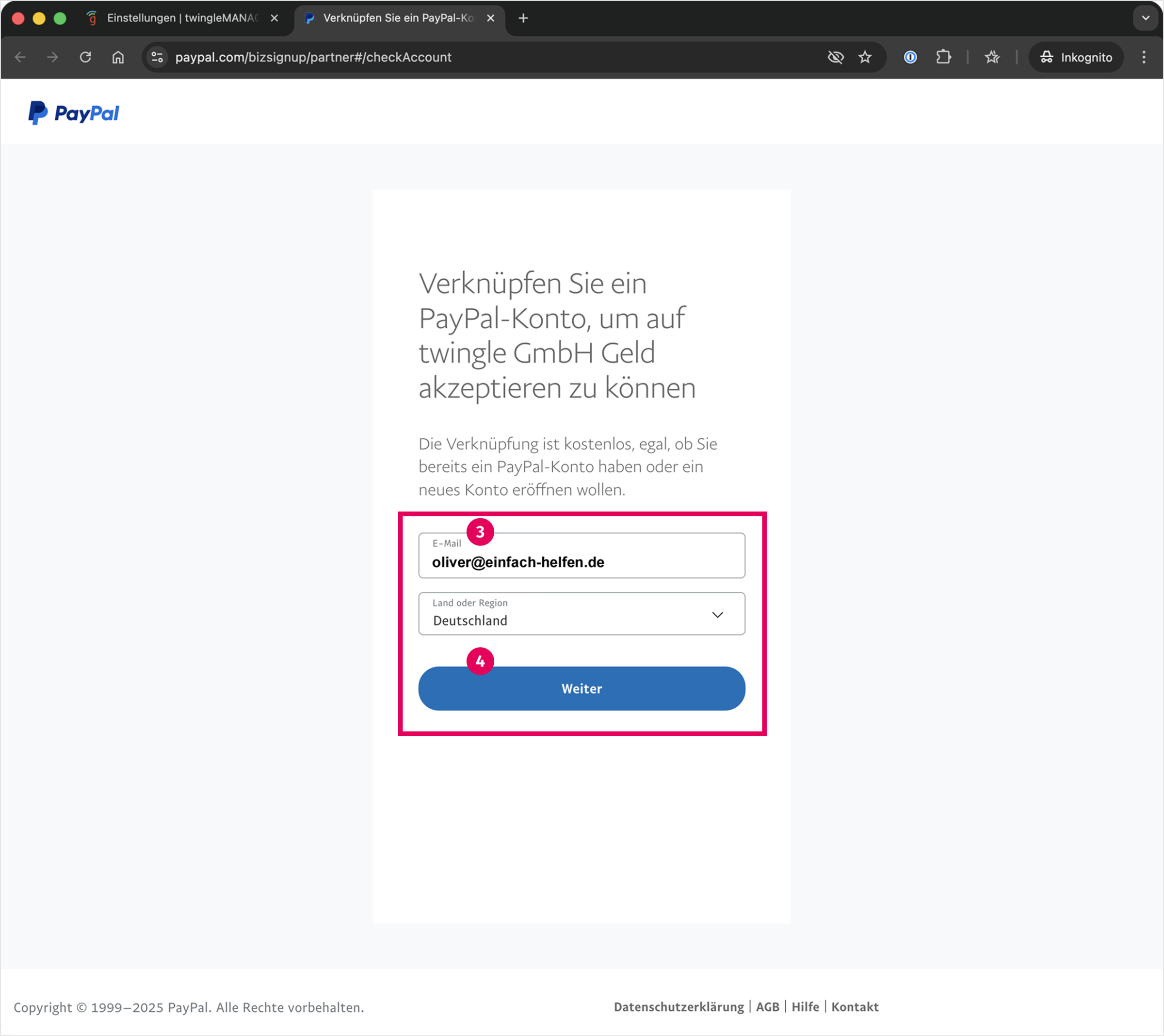
Task: Close the PayPal Verknüpfen tab
Action: pos(490,17)
